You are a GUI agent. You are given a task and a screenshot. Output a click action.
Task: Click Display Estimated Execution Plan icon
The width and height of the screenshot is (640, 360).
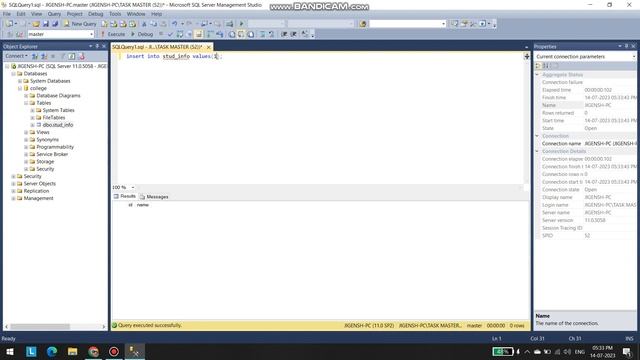(x=180, y=34)
